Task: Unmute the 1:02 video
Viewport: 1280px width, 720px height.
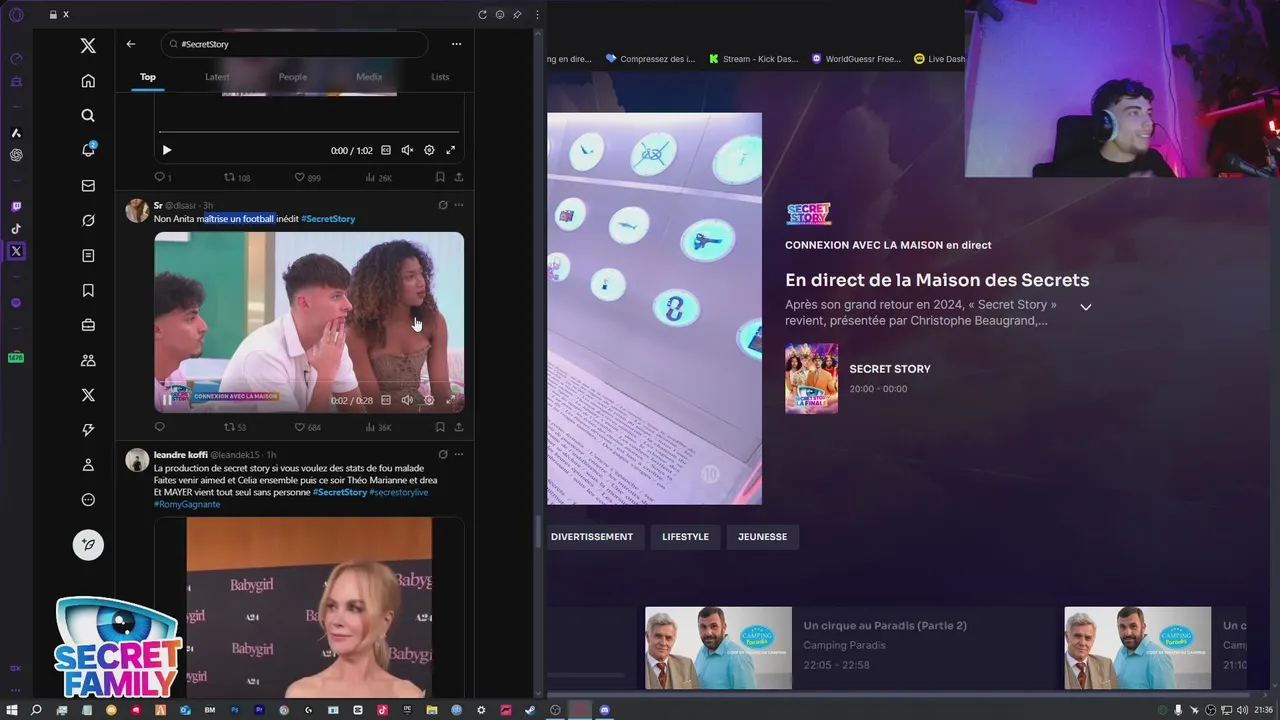Action: (x=407, y=150)
